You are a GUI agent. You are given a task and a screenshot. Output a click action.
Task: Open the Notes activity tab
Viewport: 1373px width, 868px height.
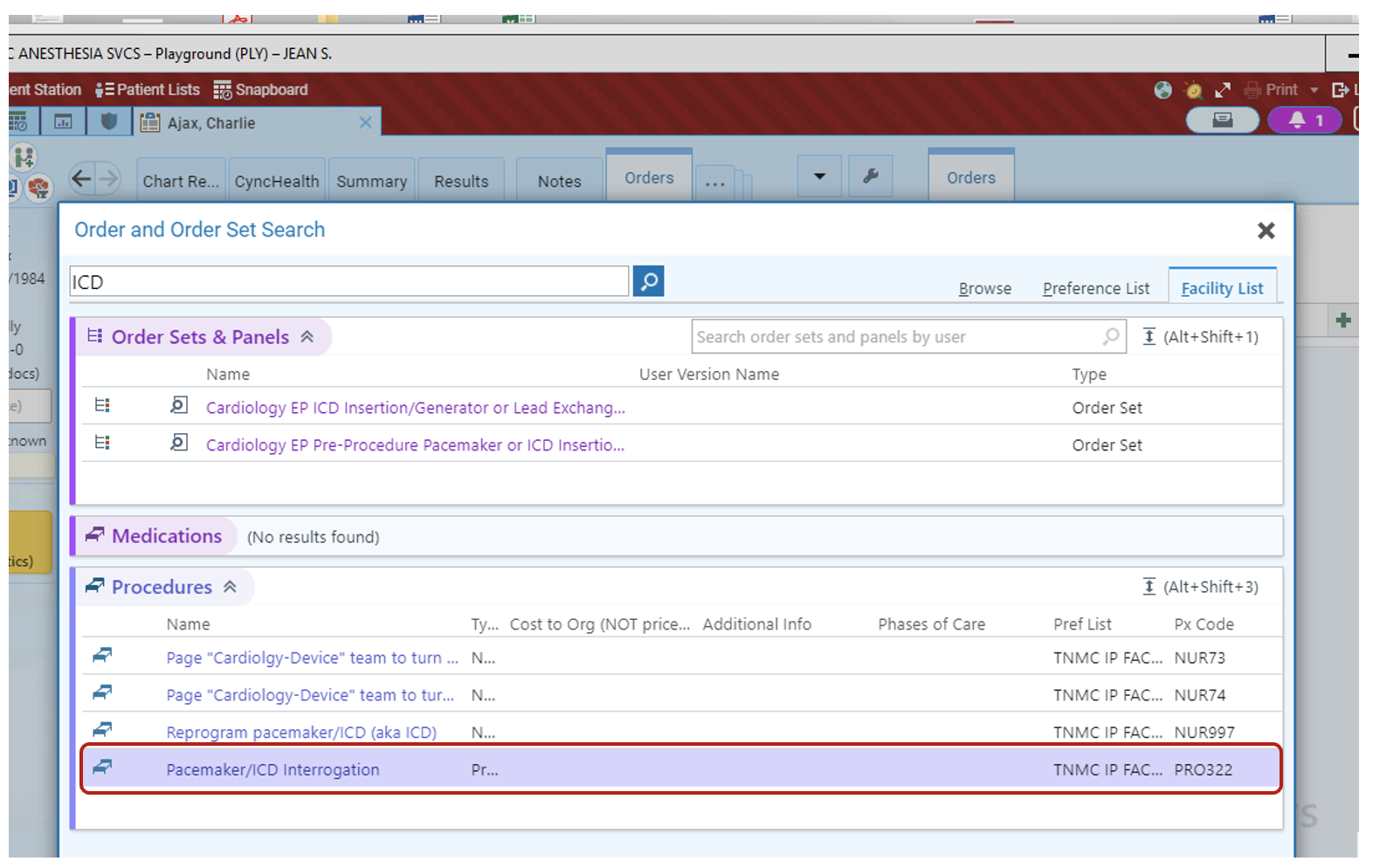559,182
